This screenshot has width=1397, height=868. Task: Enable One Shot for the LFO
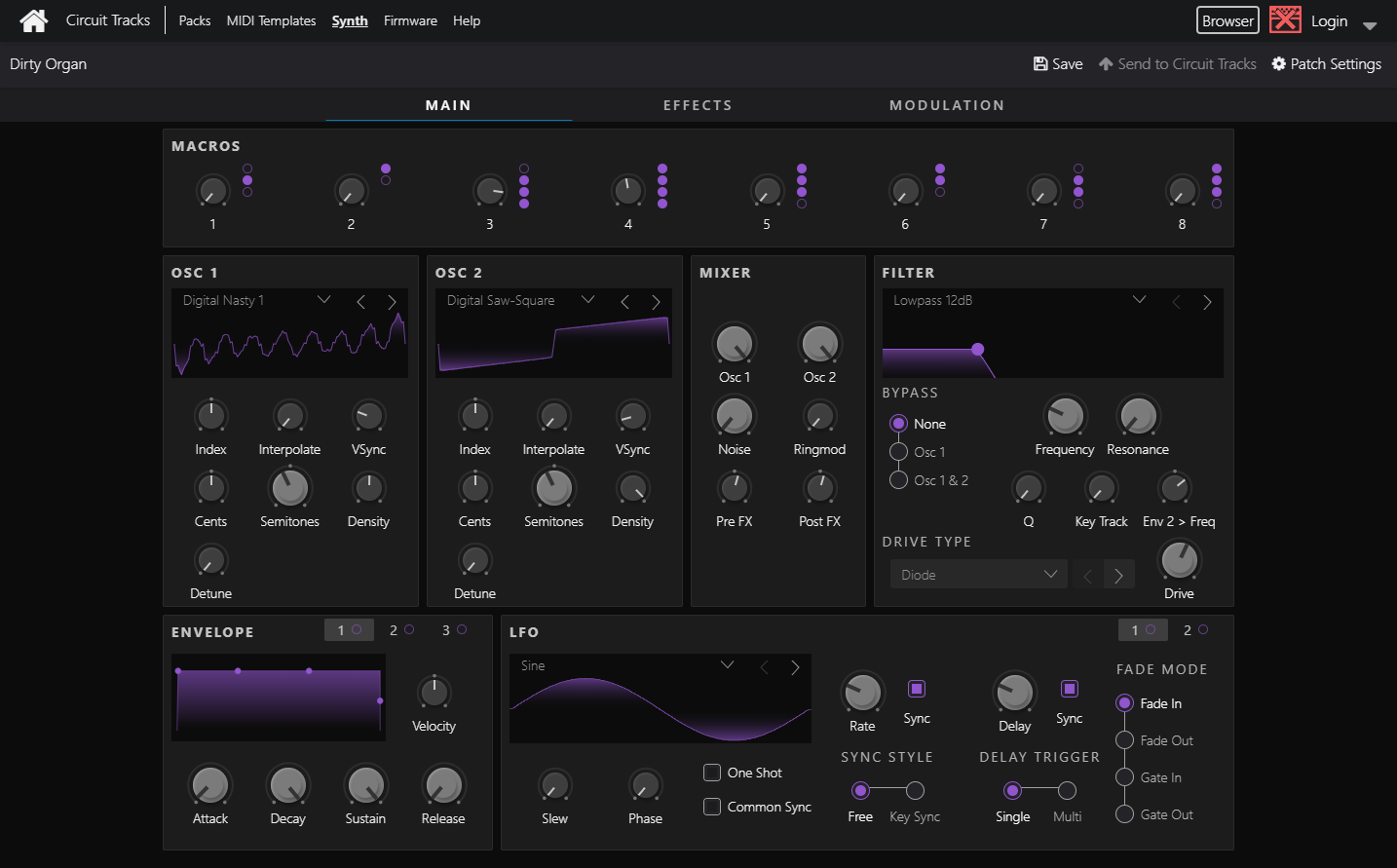coord(712,773)
